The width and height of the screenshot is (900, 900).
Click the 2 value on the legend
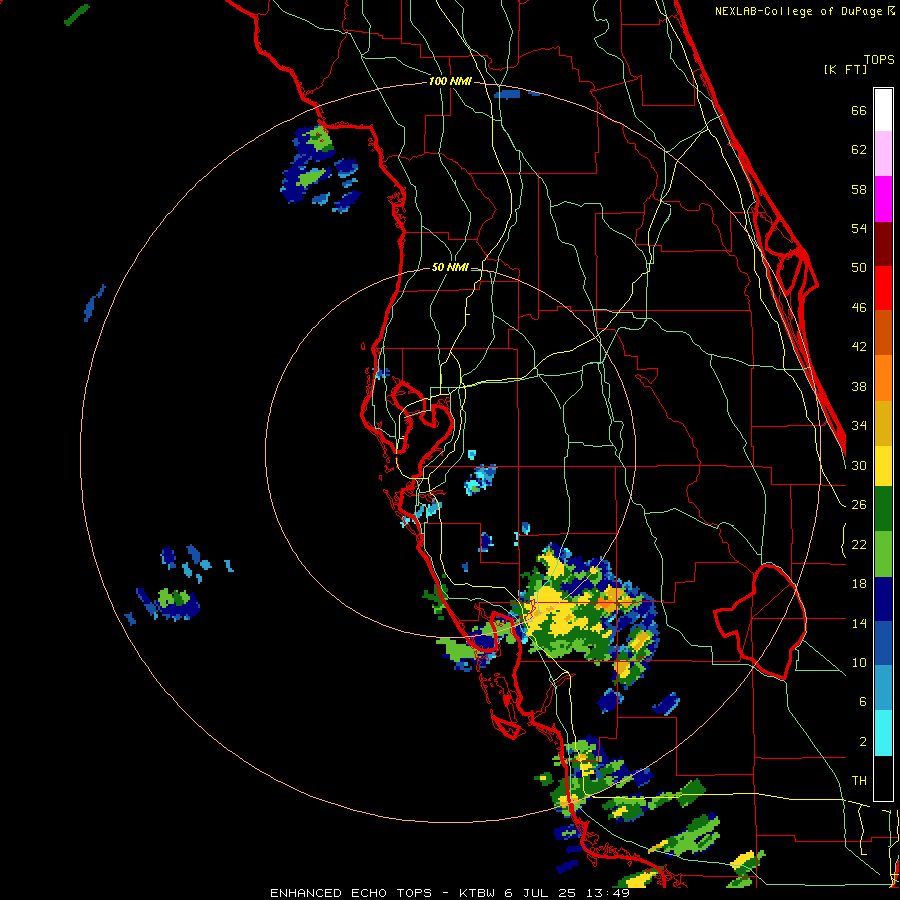pos(862,742)
